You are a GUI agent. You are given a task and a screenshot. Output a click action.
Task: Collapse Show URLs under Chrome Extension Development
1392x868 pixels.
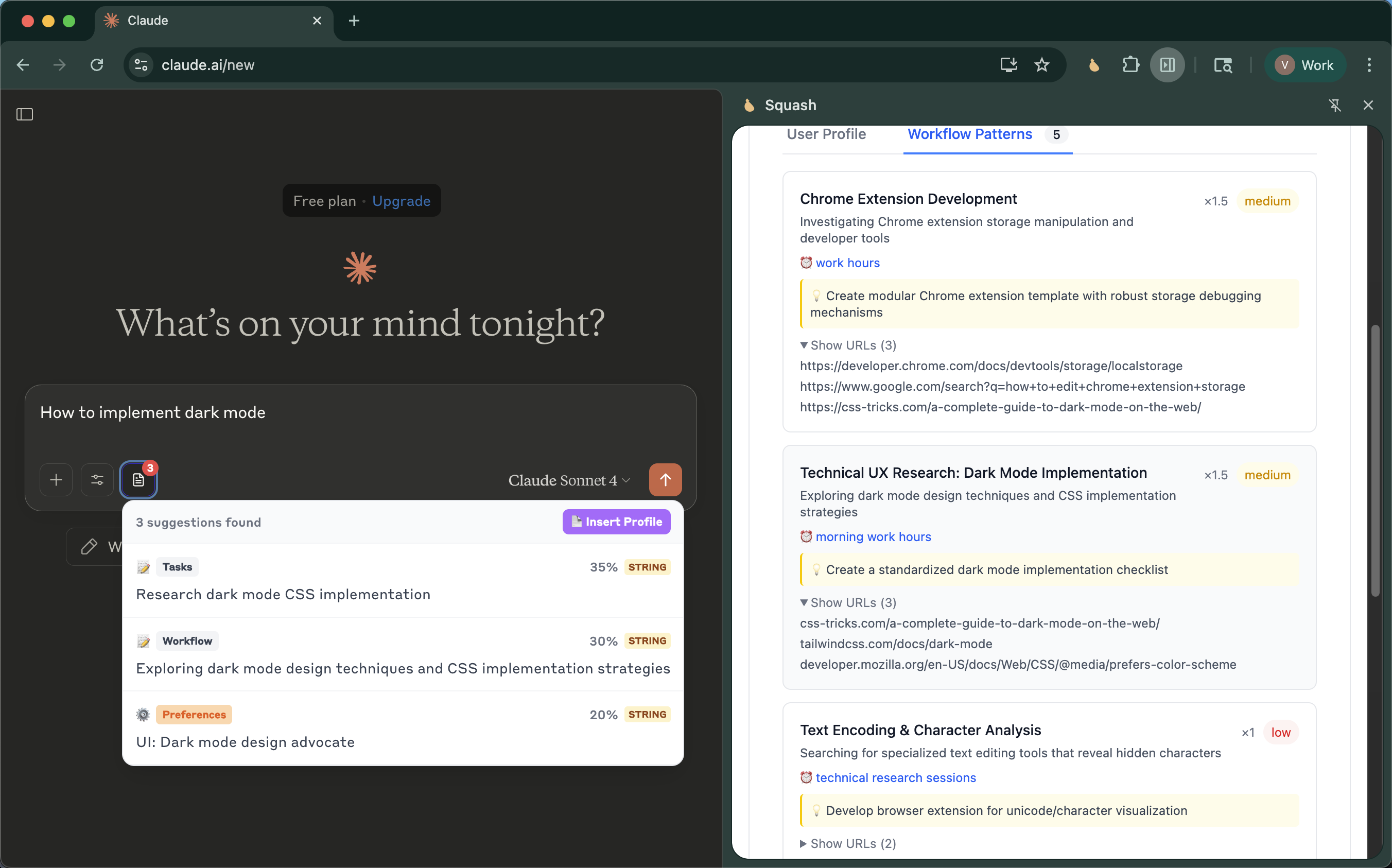848,345
